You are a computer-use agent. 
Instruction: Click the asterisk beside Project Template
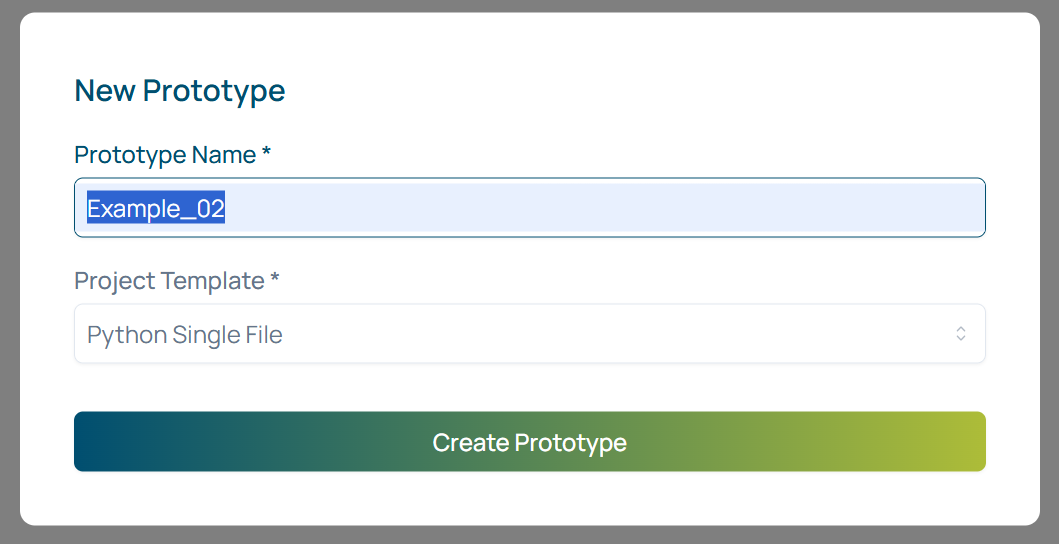tap(274, 281)
